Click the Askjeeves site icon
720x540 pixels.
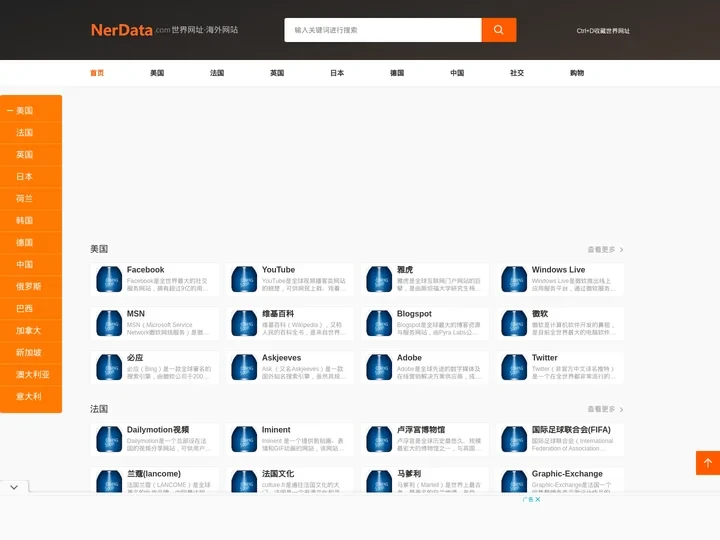pyautogui.click(x=244, y=367)
